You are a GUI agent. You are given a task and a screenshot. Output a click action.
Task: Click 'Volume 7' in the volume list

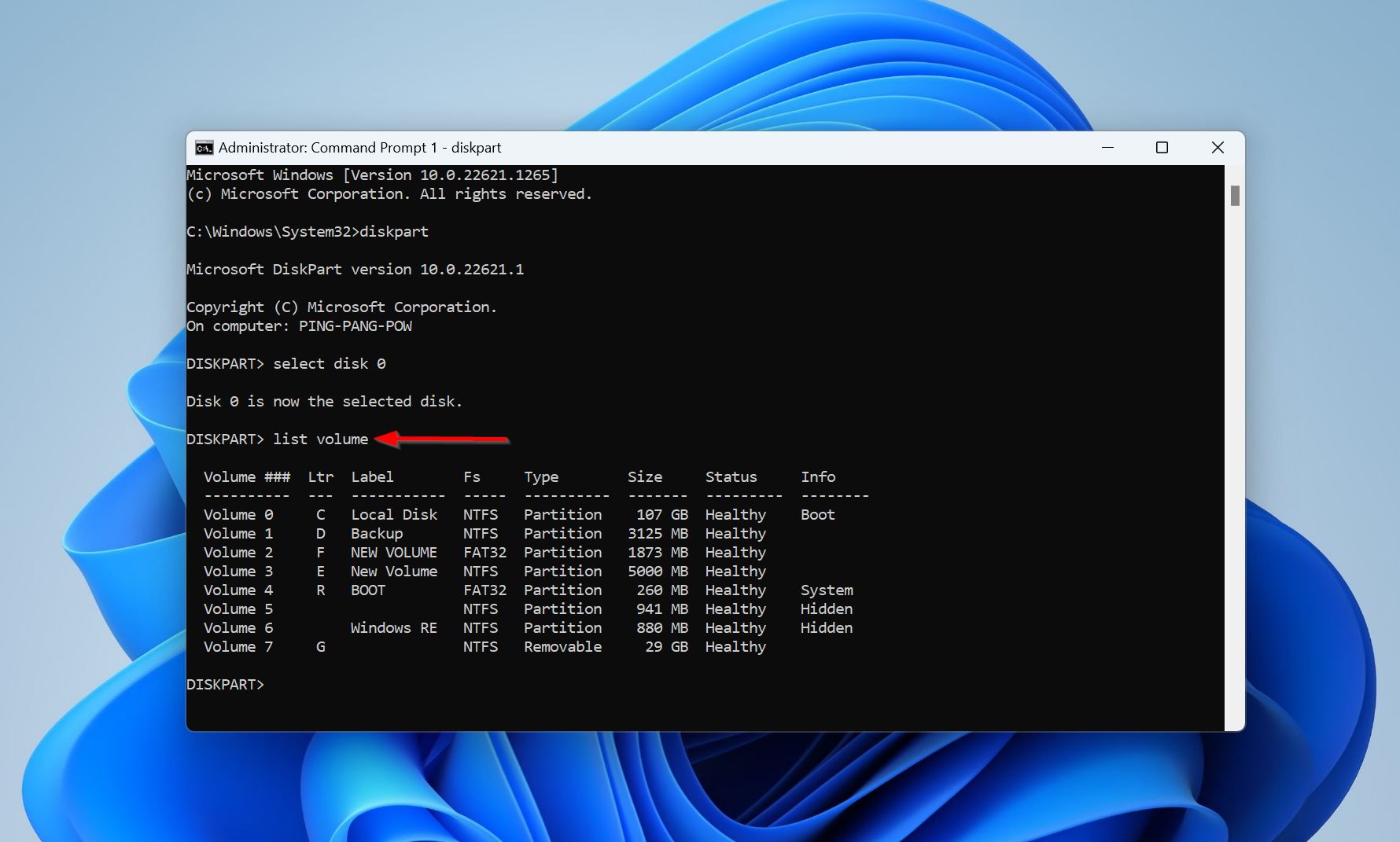pyautogui.click(x=238, y=647)
